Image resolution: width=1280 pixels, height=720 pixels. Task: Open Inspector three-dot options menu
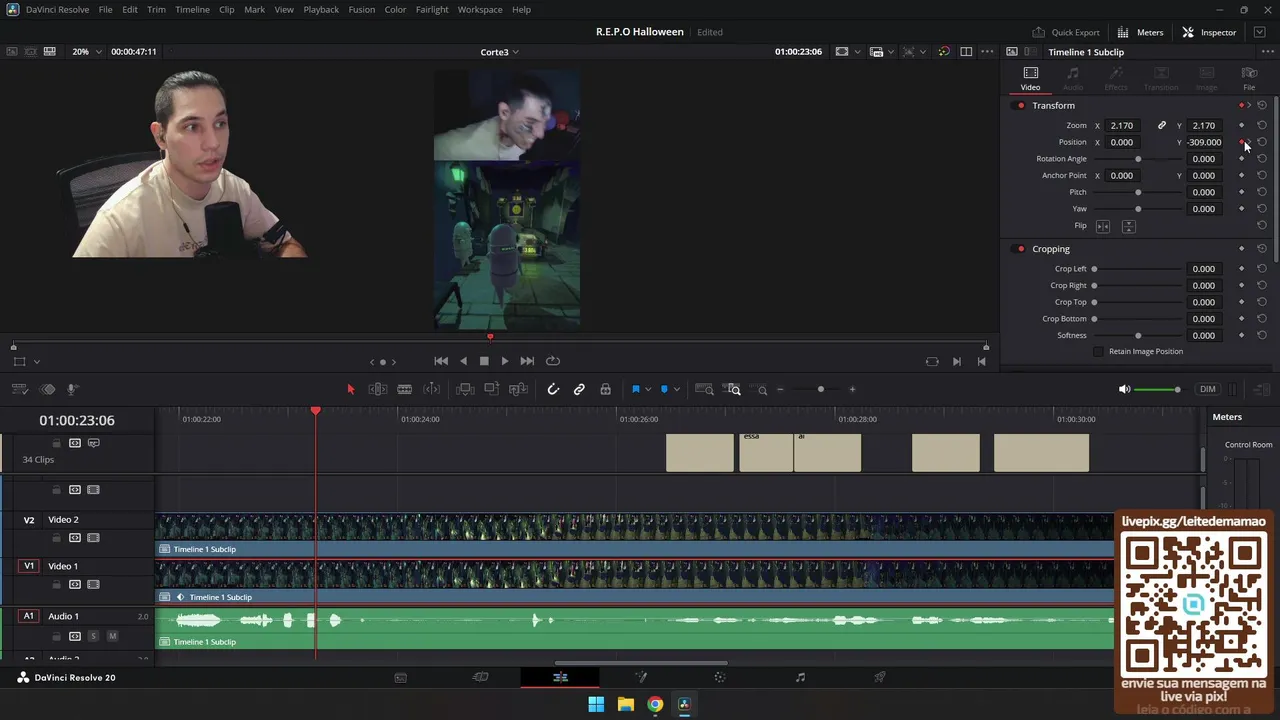tap(1266, 52)
